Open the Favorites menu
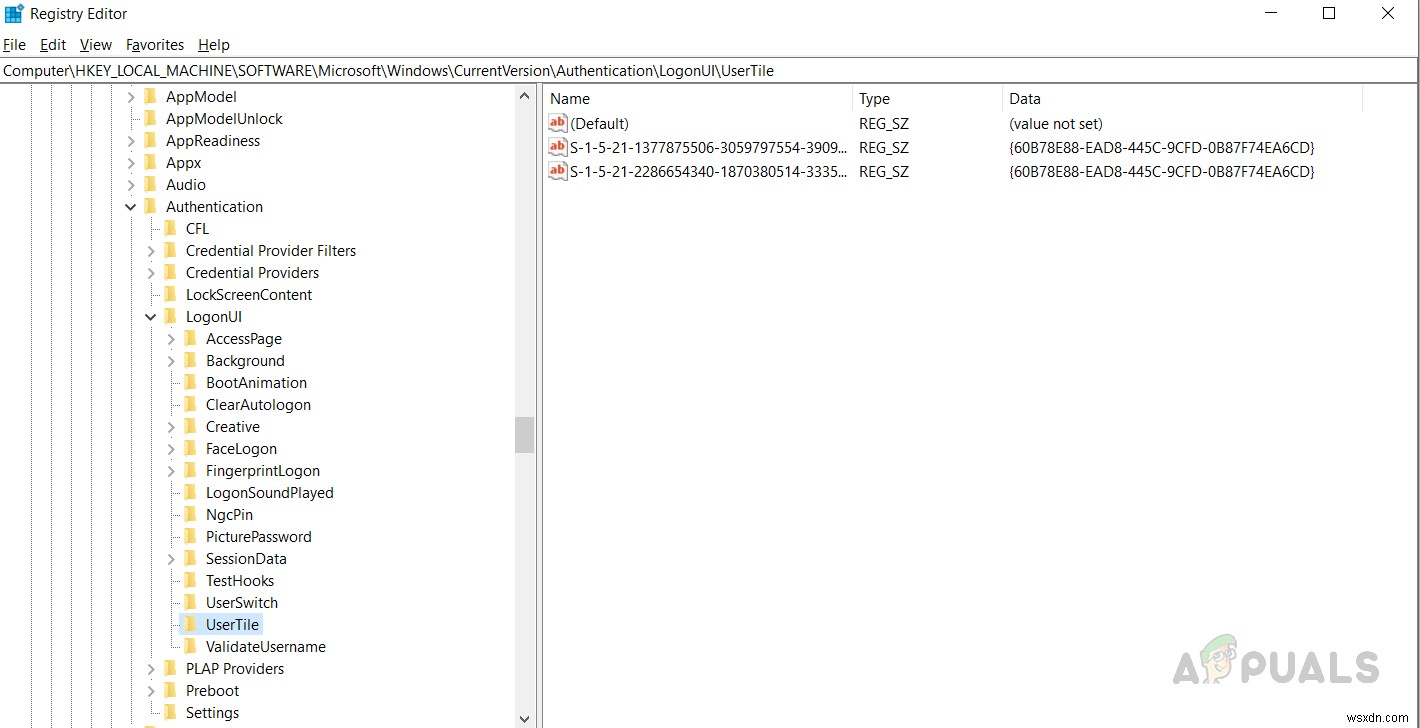The height and width of the screenshot is (728, 1420). click(x=155, y=45)
